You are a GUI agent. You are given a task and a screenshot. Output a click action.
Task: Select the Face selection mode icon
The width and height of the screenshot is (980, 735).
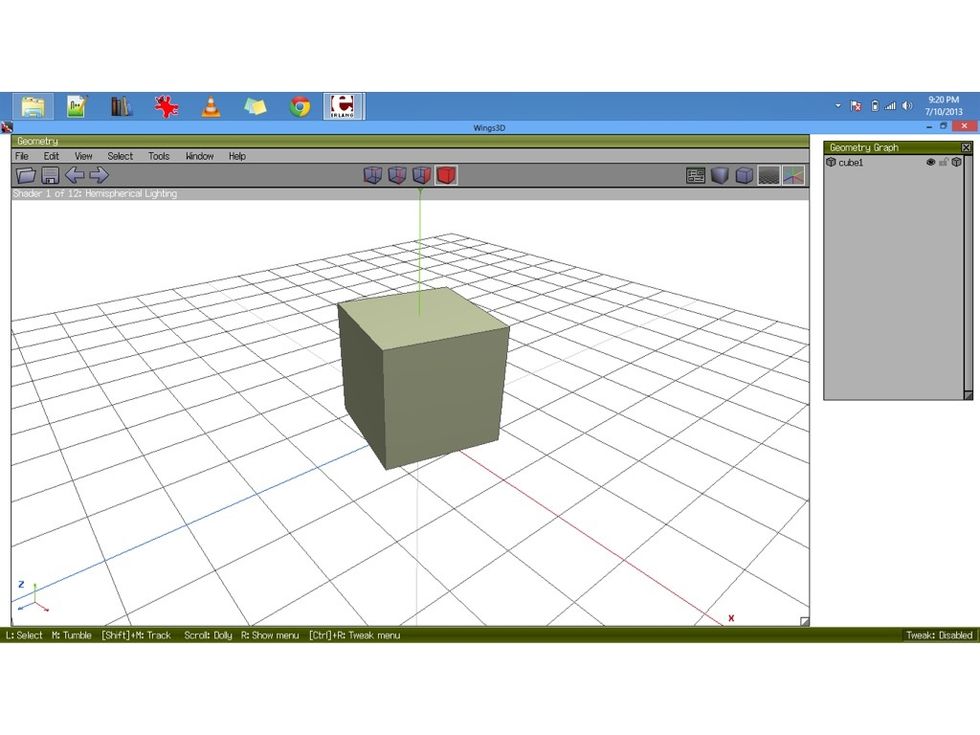pos(421,175)
